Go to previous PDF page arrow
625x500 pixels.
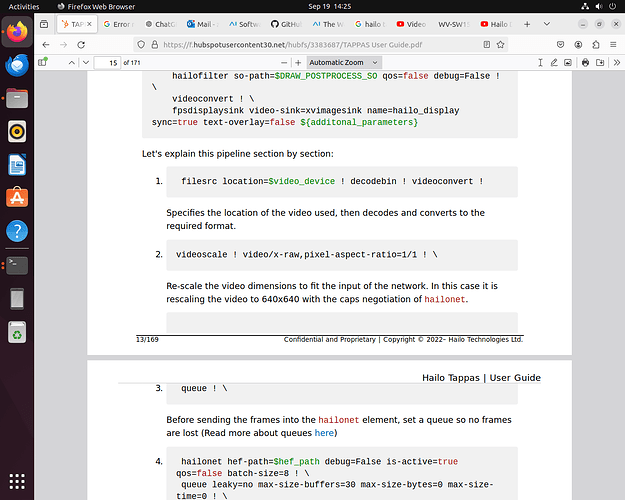tap(72, 63)
